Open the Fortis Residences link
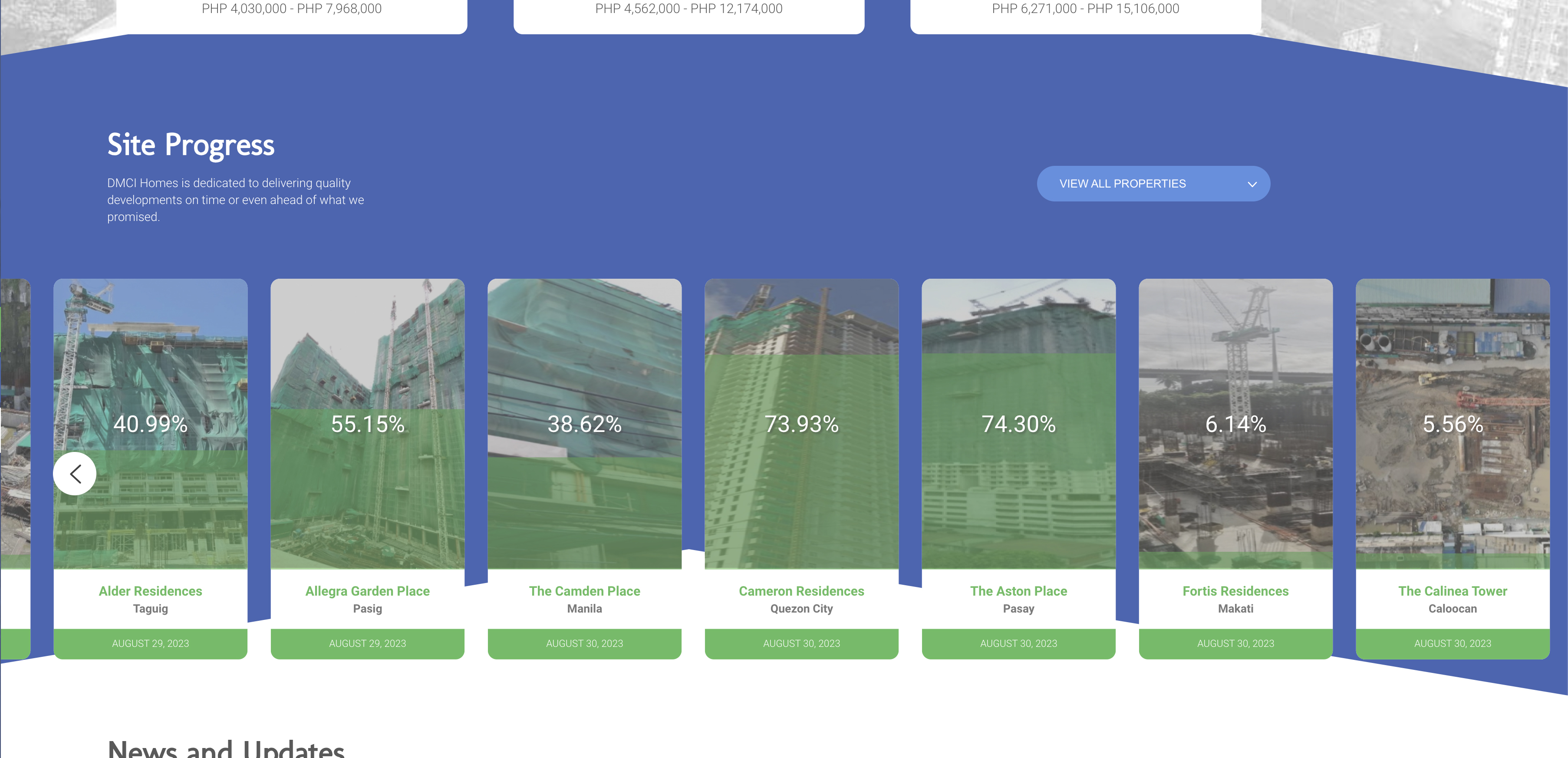The width and height of the screenshot is (1568, 758). 1235,590
